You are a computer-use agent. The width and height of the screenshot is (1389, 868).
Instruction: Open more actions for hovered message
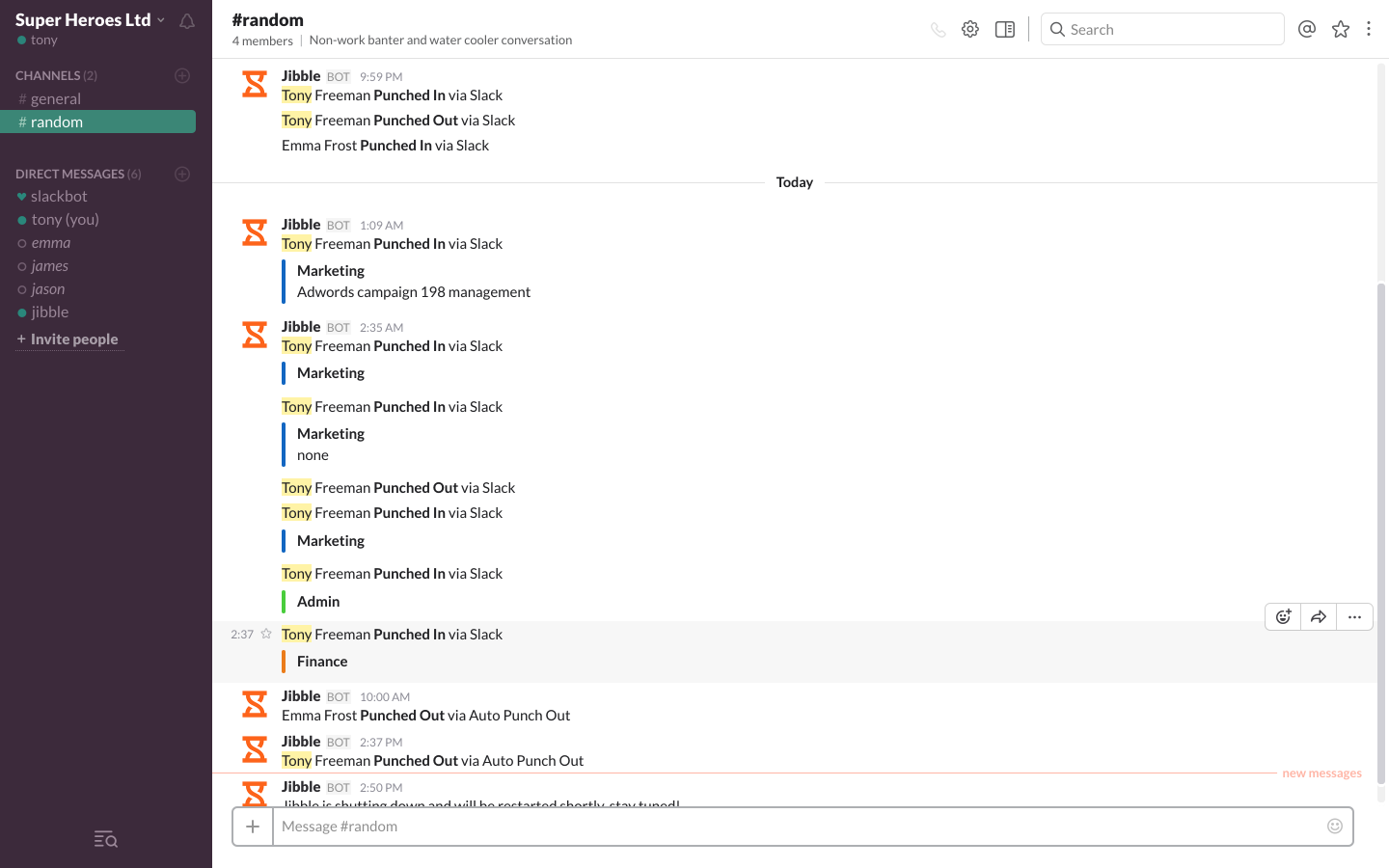[1354, 617]
